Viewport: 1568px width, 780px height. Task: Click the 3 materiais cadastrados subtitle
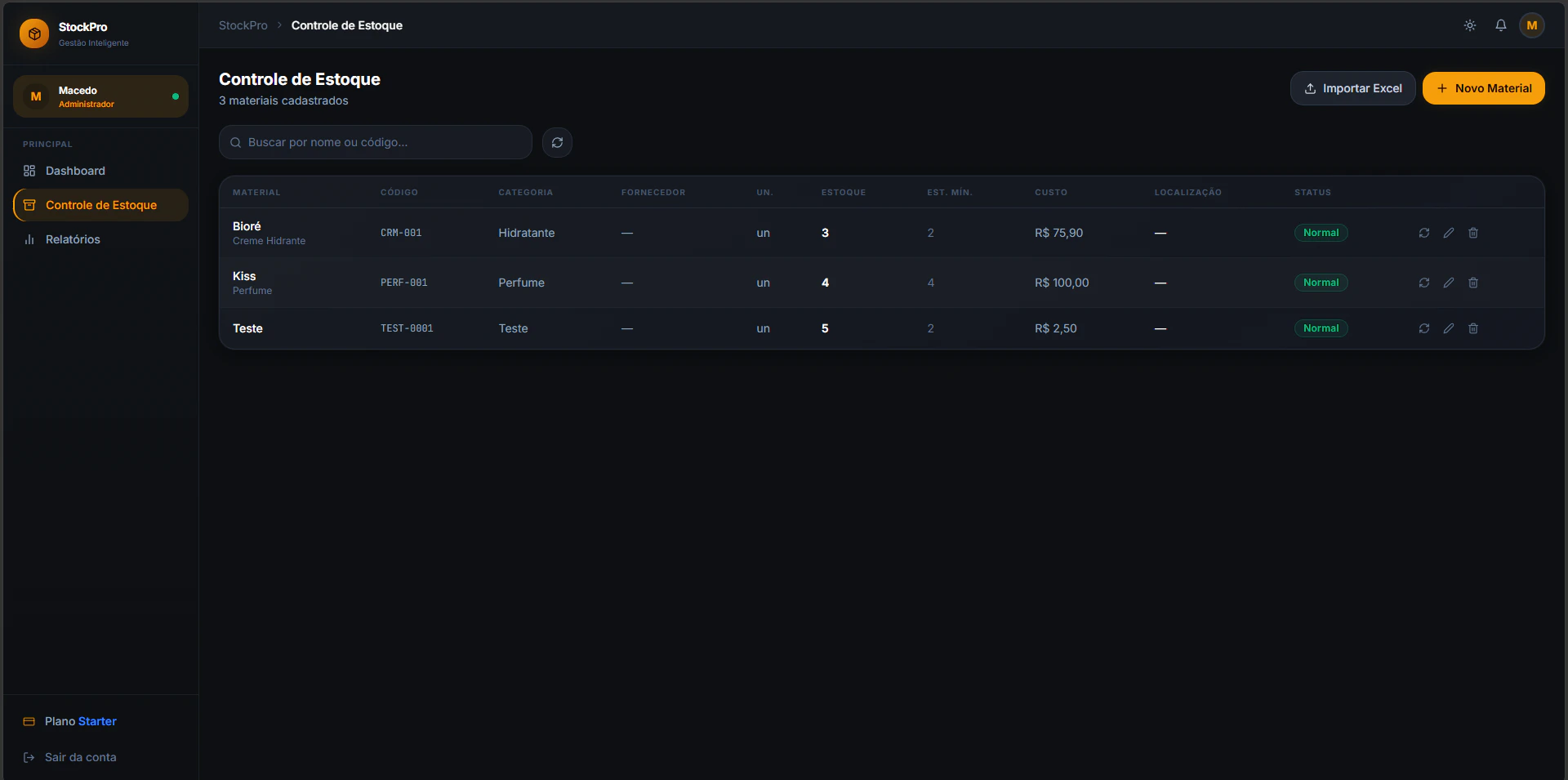[x=283, y=100]
